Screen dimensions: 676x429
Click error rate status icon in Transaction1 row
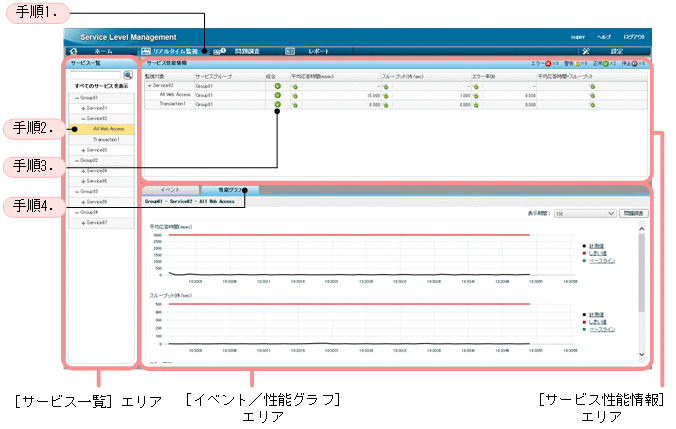click(476, 105)
